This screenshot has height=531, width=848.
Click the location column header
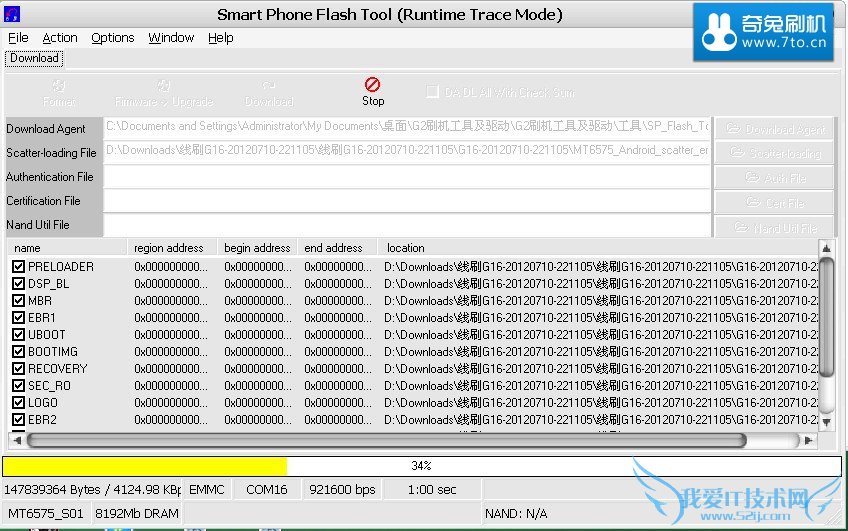(600, 248)
